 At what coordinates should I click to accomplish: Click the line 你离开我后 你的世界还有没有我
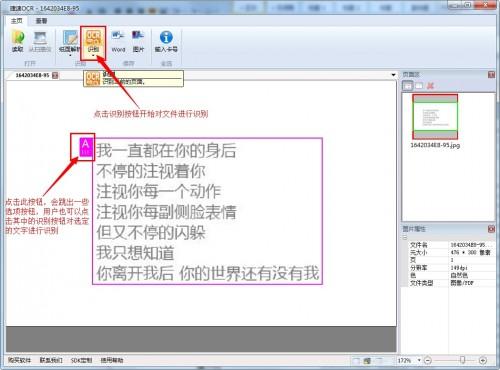(x=208, y=273)
